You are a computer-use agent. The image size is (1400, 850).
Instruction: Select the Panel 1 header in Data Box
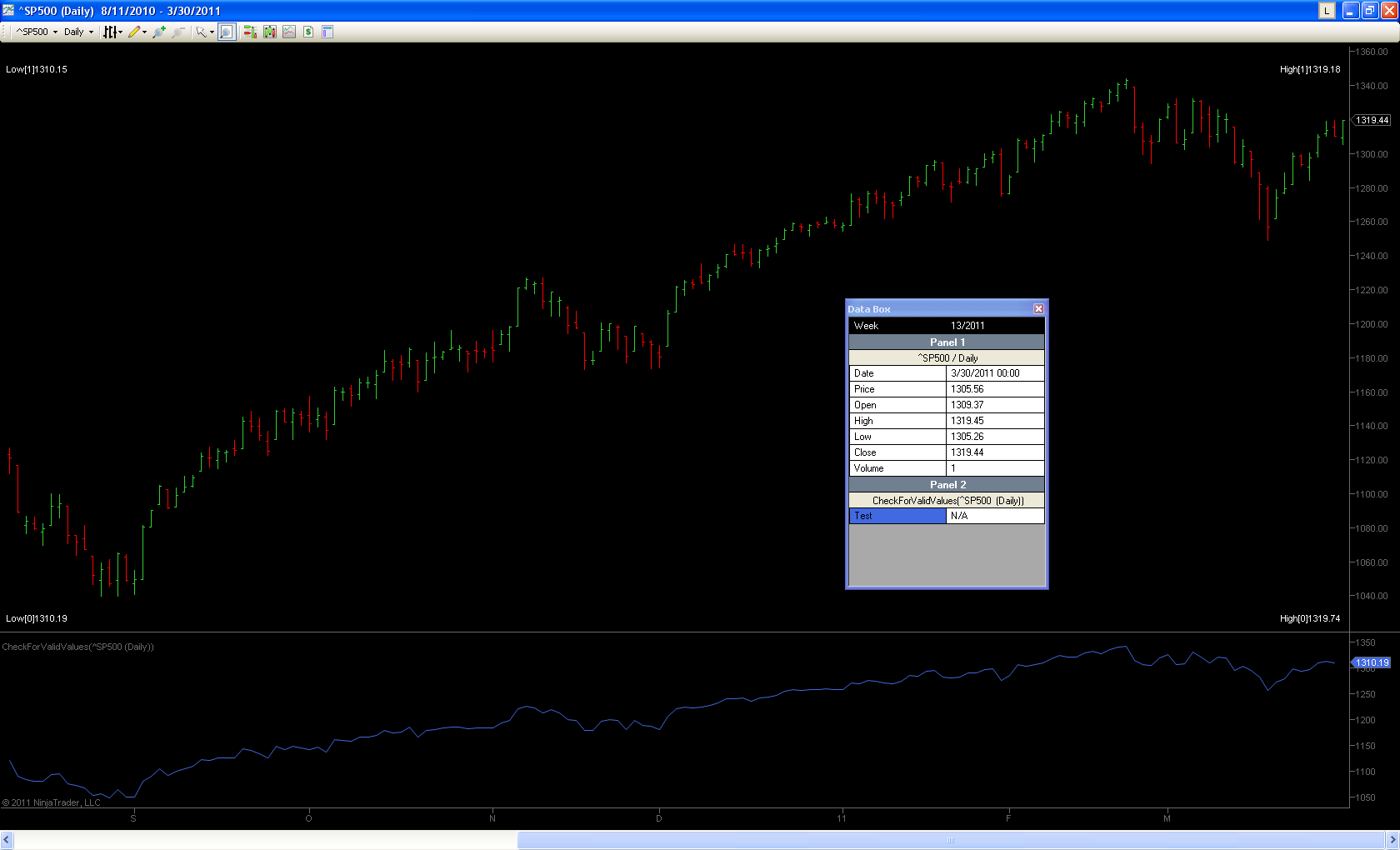pos(947,342)
